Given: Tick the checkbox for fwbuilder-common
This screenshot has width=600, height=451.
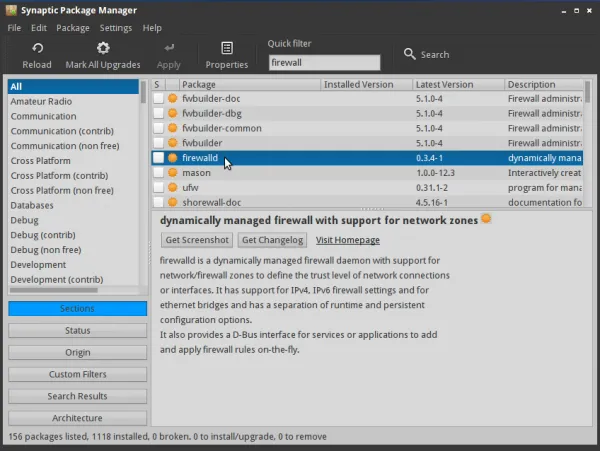Looking at the screenshot, I should click(158, 129).
